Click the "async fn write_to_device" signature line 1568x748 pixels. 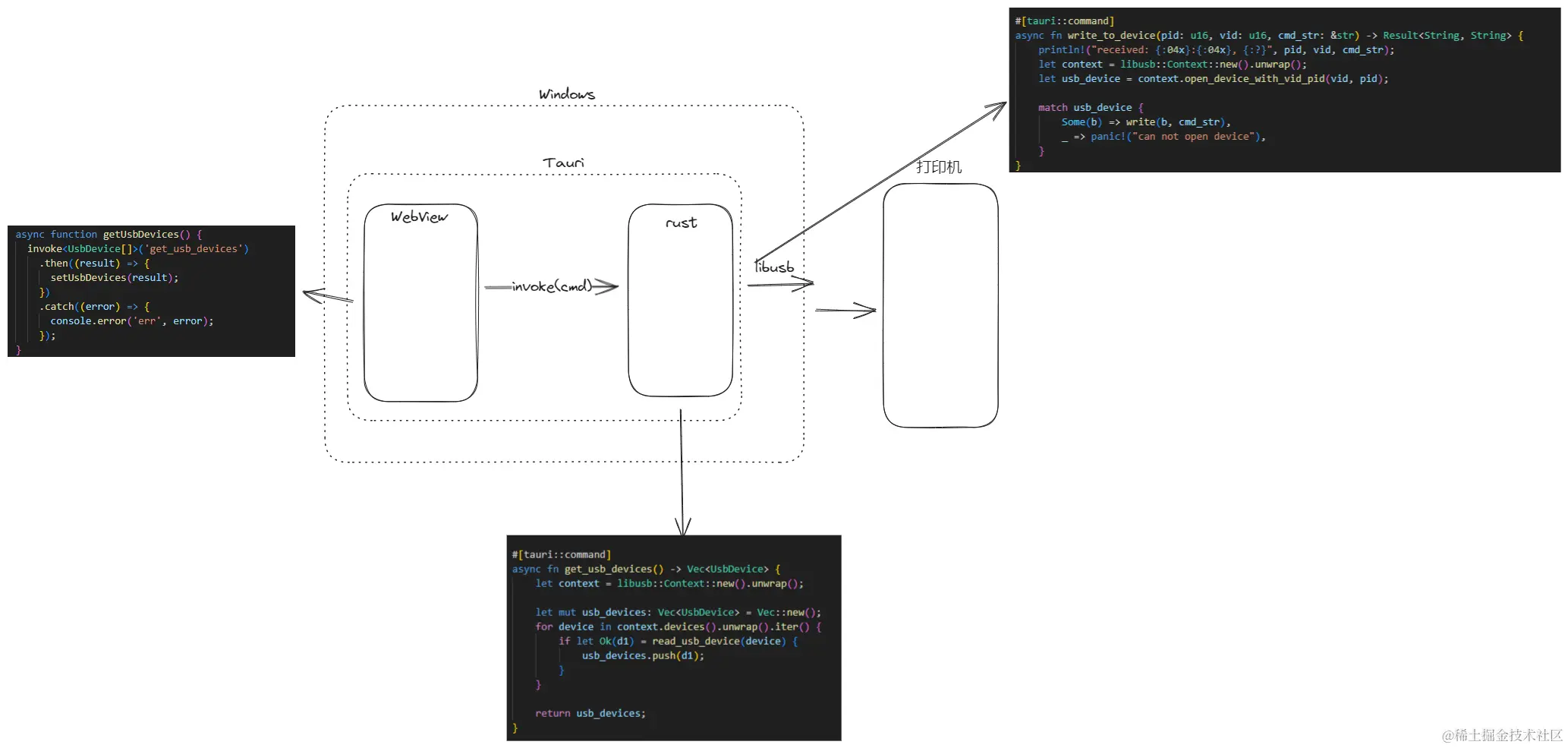(x=1269, y=36)
